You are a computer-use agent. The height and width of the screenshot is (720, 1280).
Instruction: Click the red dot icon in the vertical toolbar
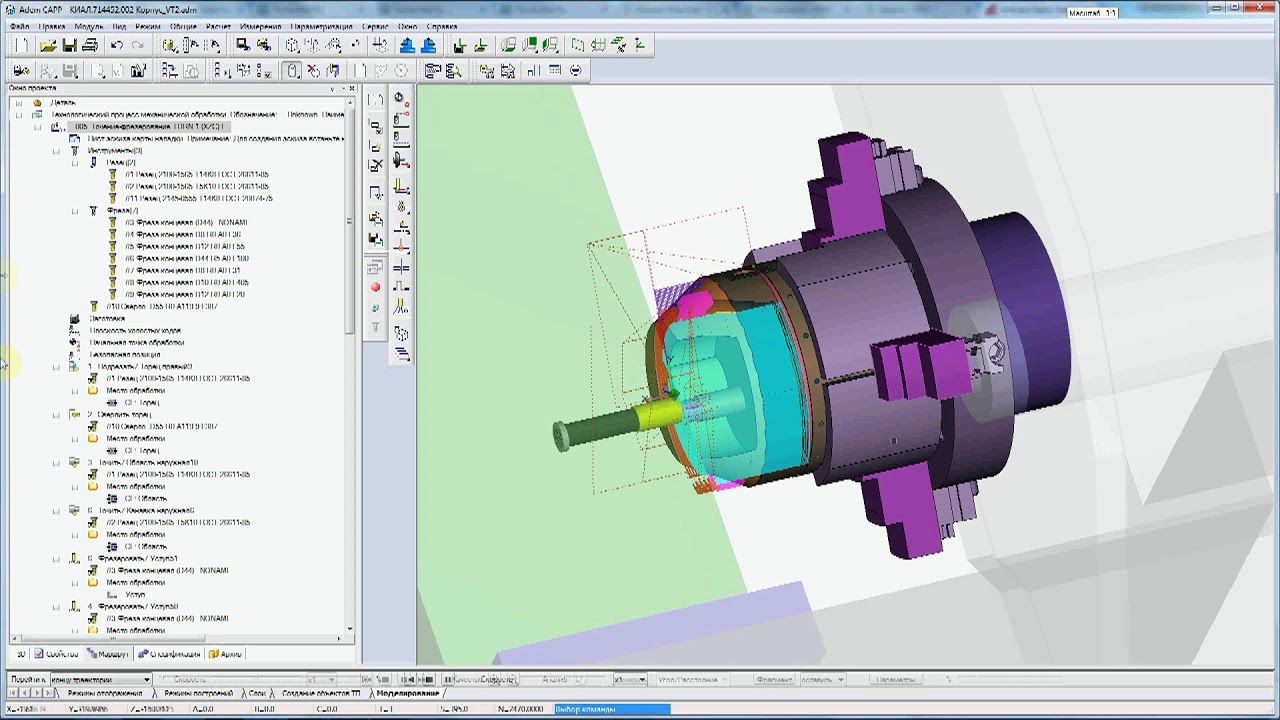(x=375, y=288)
